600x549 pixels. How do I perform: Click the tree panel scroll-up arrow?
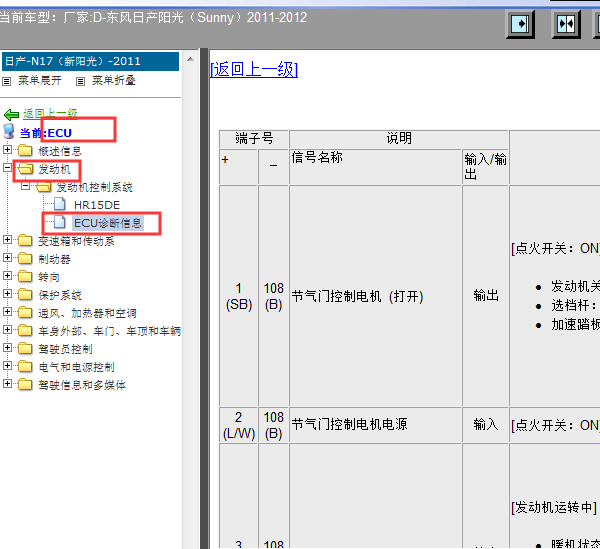click(x=190, y=59)
